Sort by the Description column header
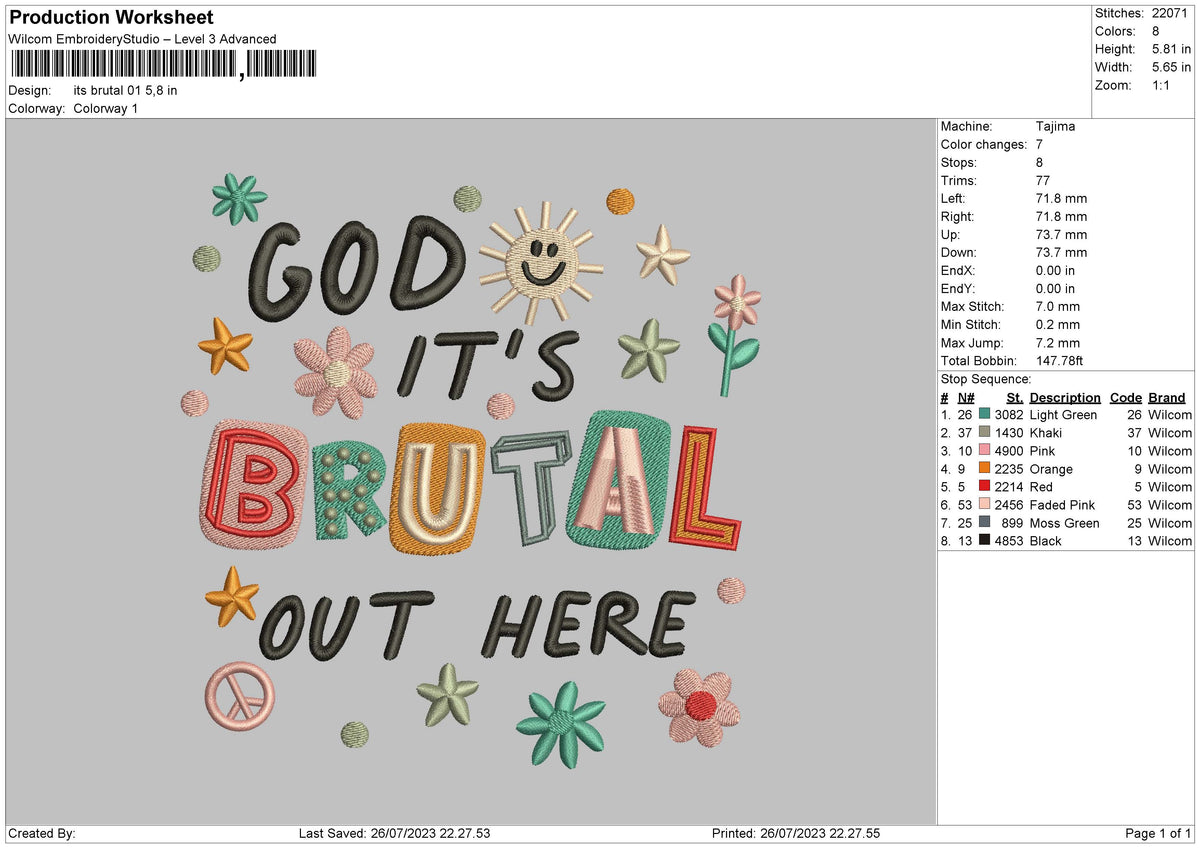Image resolution: width=1200 pixels, height=848 pixels. click(1064, 397)
